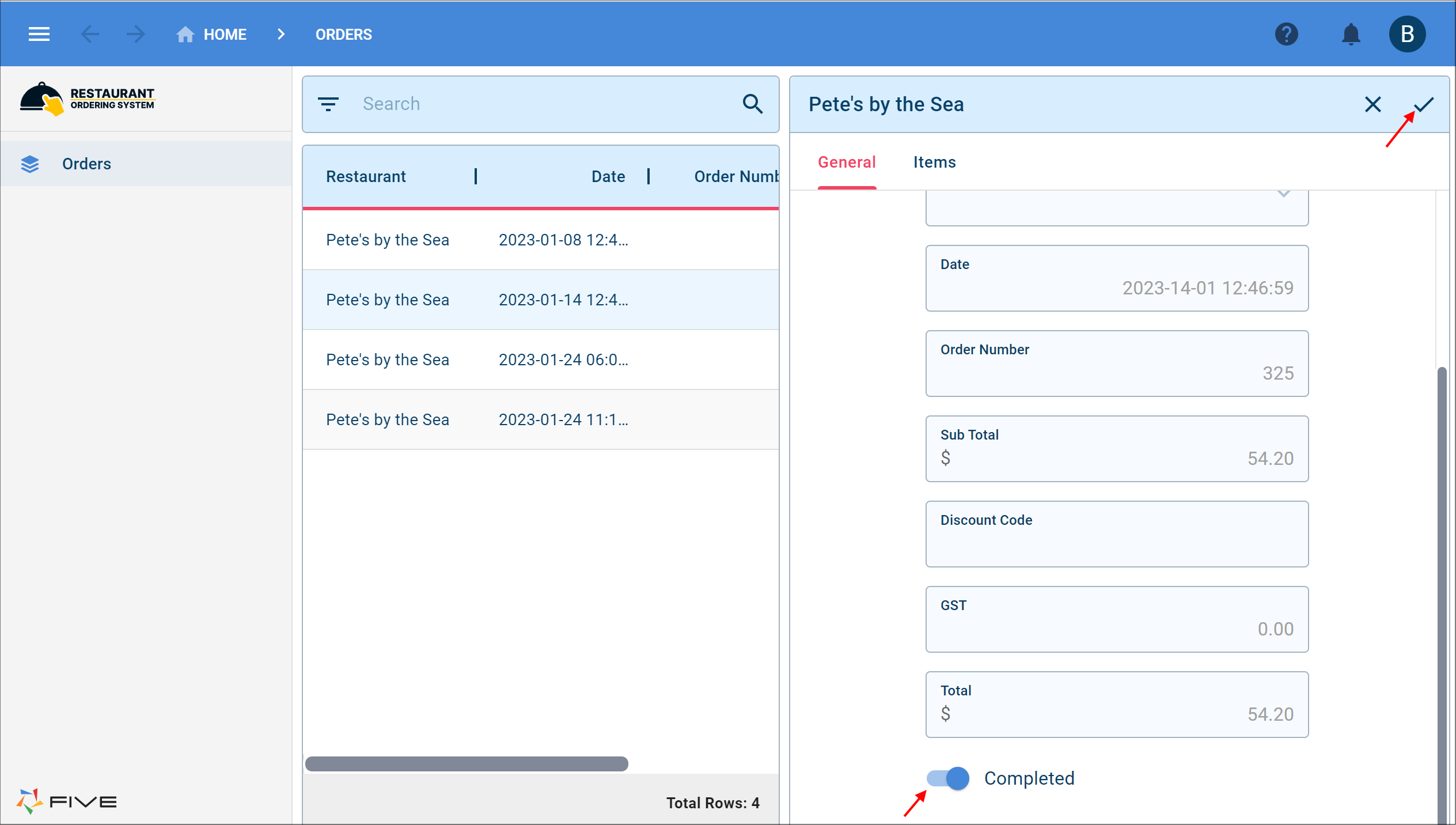Click the HOME breadcrumb link
Image resolution: width=1456 pixels, height=825 pixels.
coord(225,35)
